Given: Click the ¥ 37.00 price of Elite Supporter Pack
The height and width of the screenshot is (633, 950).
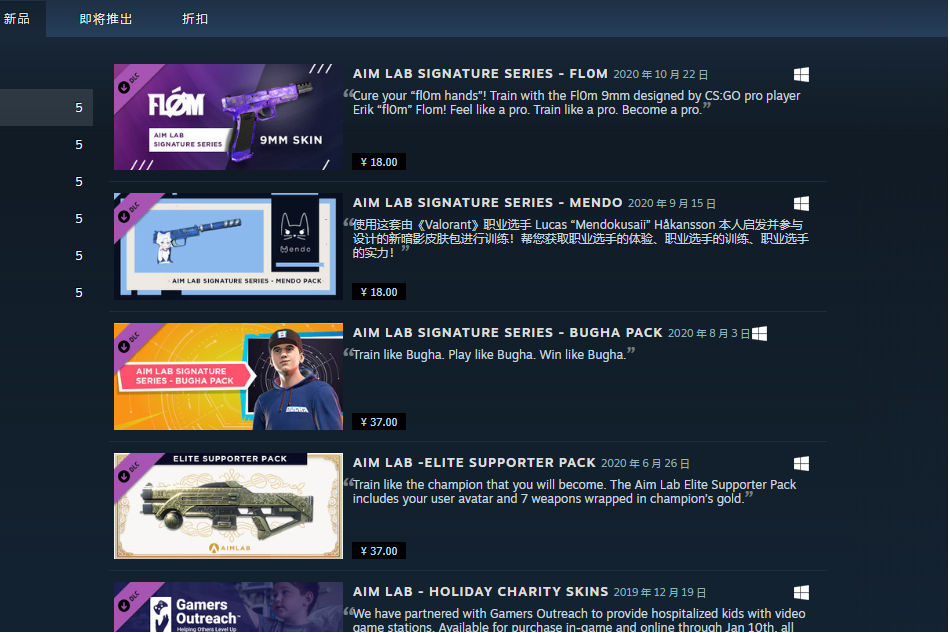Looking at the screenshot, I should (x=379, y=551).
